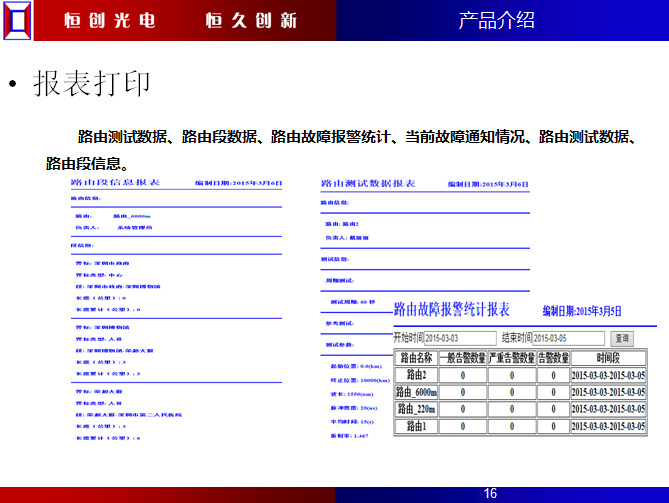The height and width of the screenshot is (503, 669).
Task: Click the 恒久创新 header text
Action: point(251,20)
